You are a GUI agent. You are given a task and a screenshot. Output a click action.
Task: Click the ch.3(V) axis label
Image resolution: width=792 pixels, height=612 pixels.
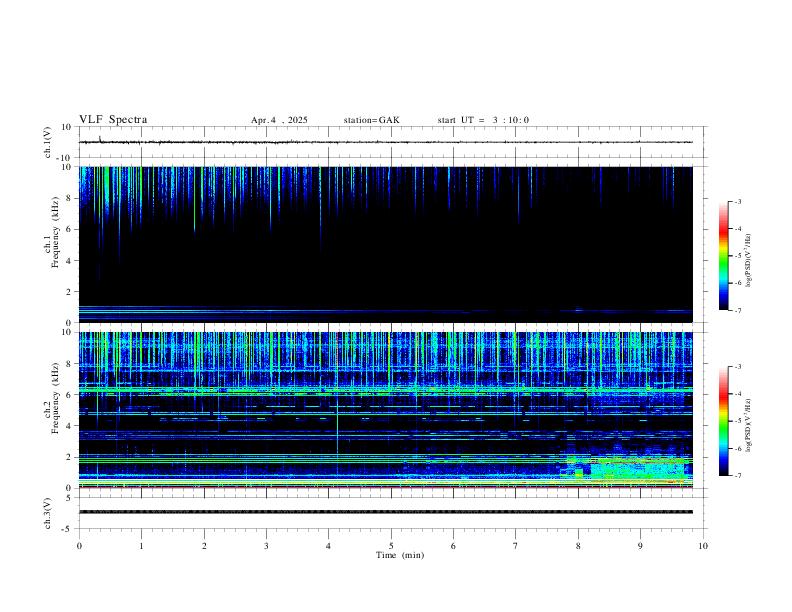pyautogui.click(x=47, y=513)
